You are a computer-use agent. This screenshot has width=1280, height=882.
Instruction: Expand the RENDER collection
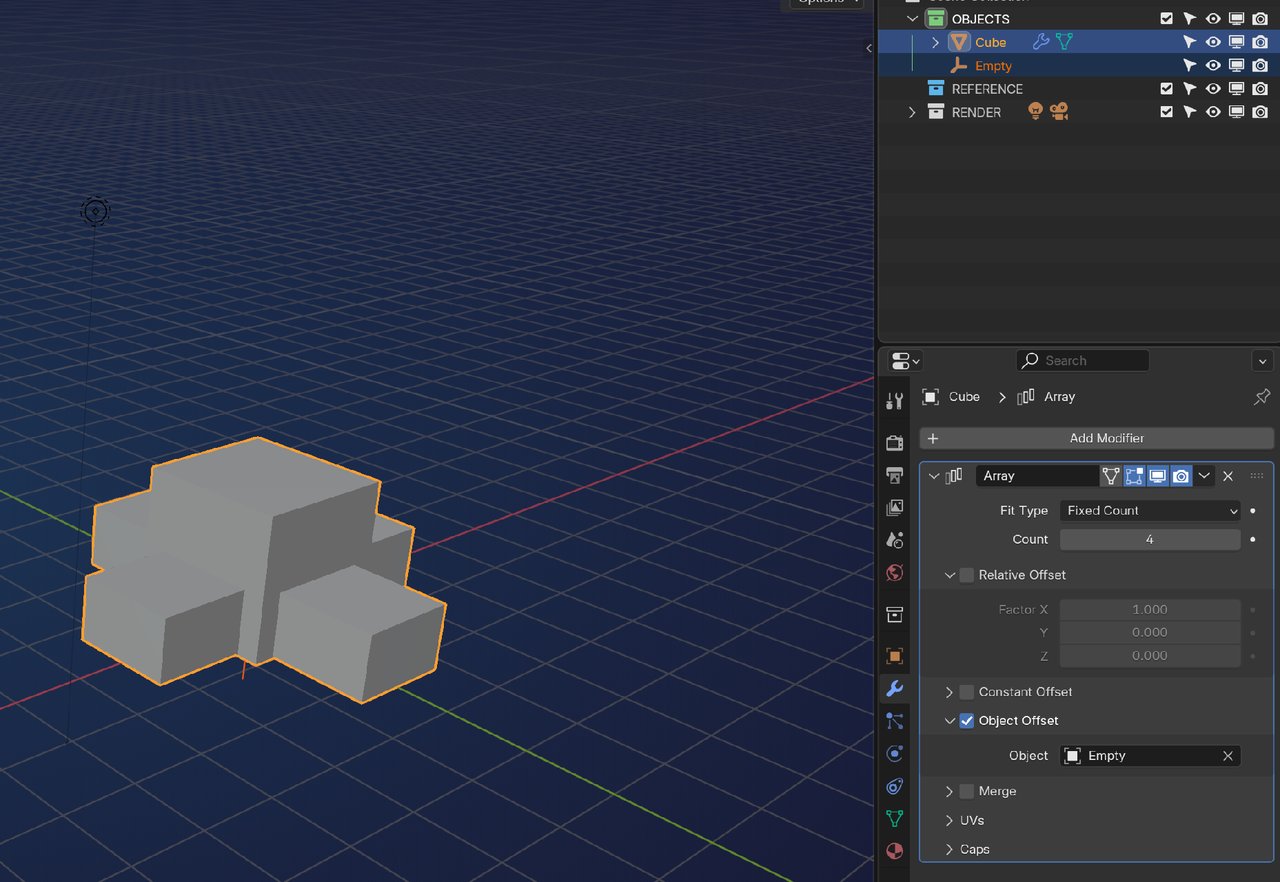912,112
